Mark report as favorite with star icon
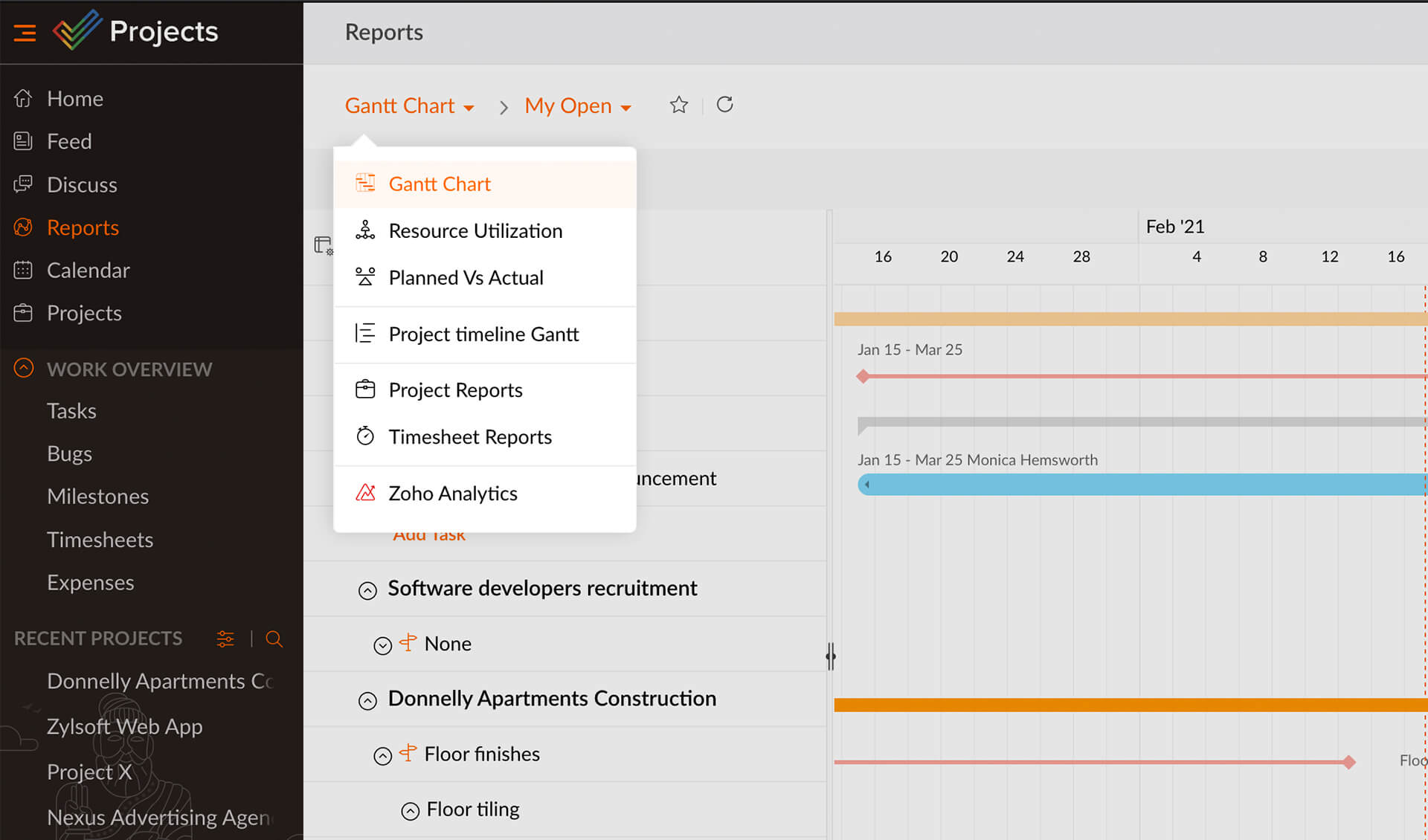Screen dimensions: 1428x840 click(x=678, y=105)
